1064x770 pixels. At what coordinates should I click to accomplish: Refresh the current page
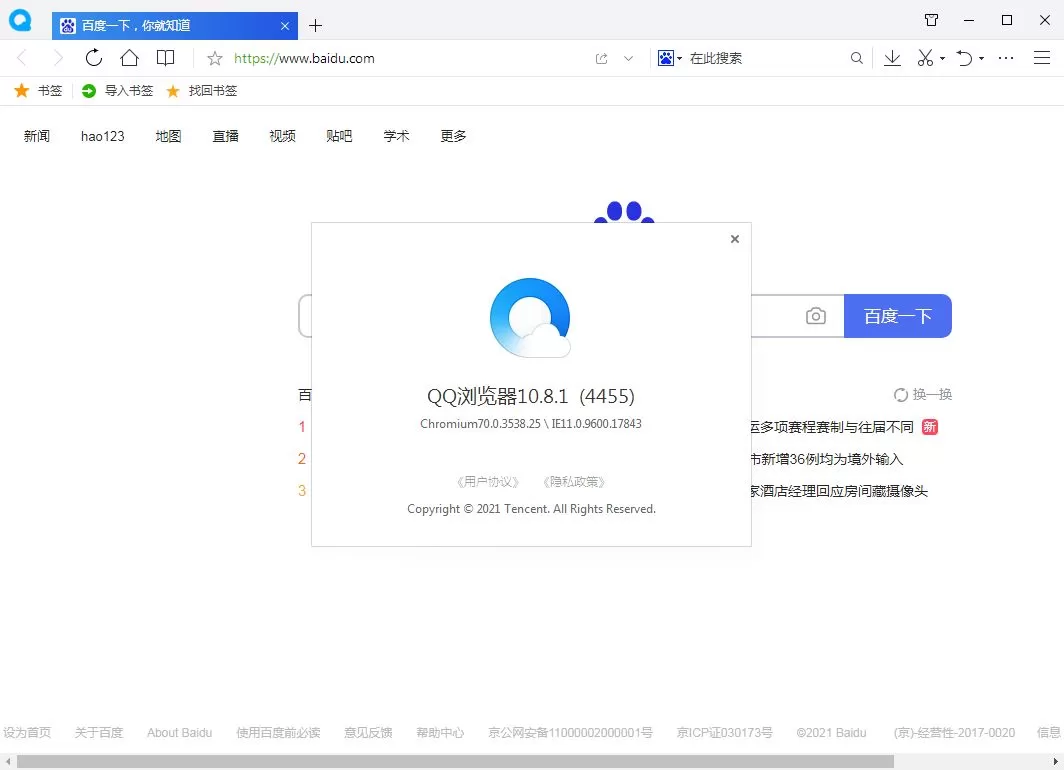point(93,58)
